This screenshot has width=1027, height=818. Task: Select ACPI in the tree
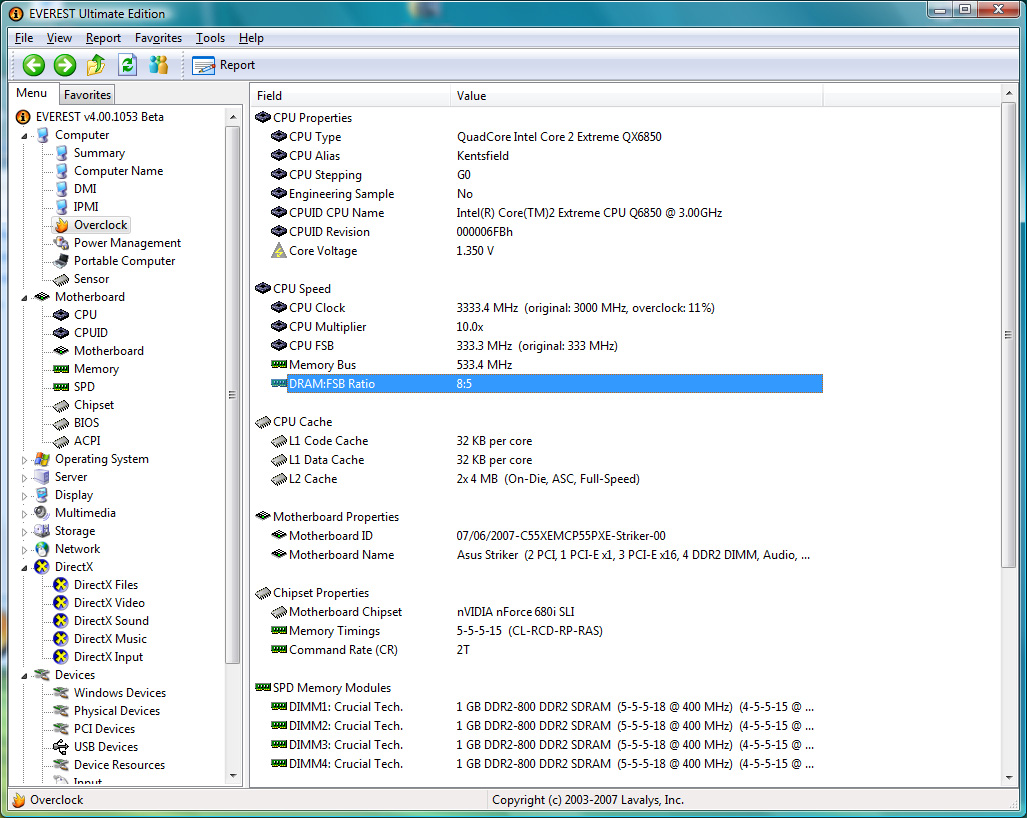(x=87, y=441)
